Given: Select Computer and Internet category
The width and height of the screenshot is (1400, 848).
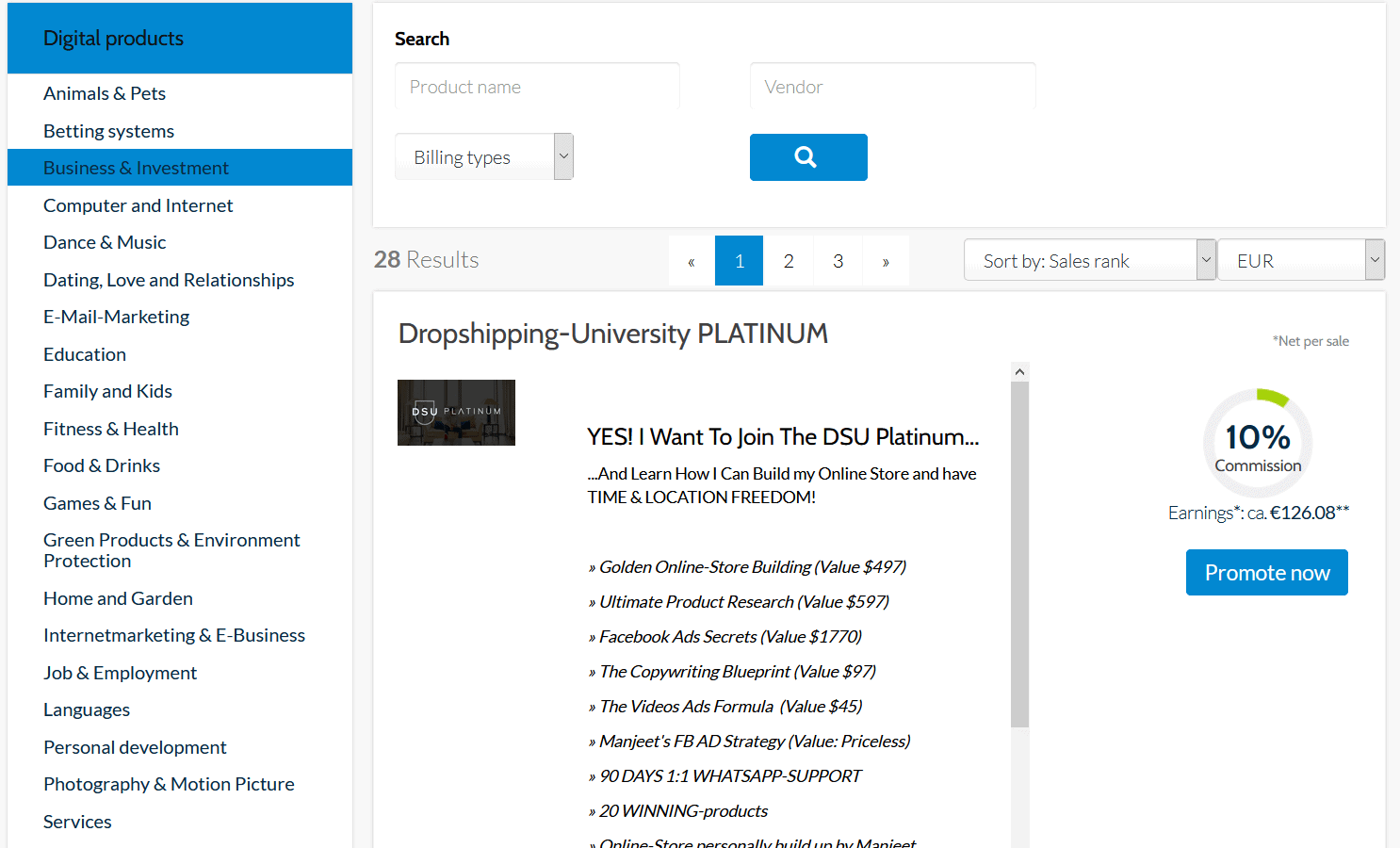Looking at the screenshot, I should 138,205.
